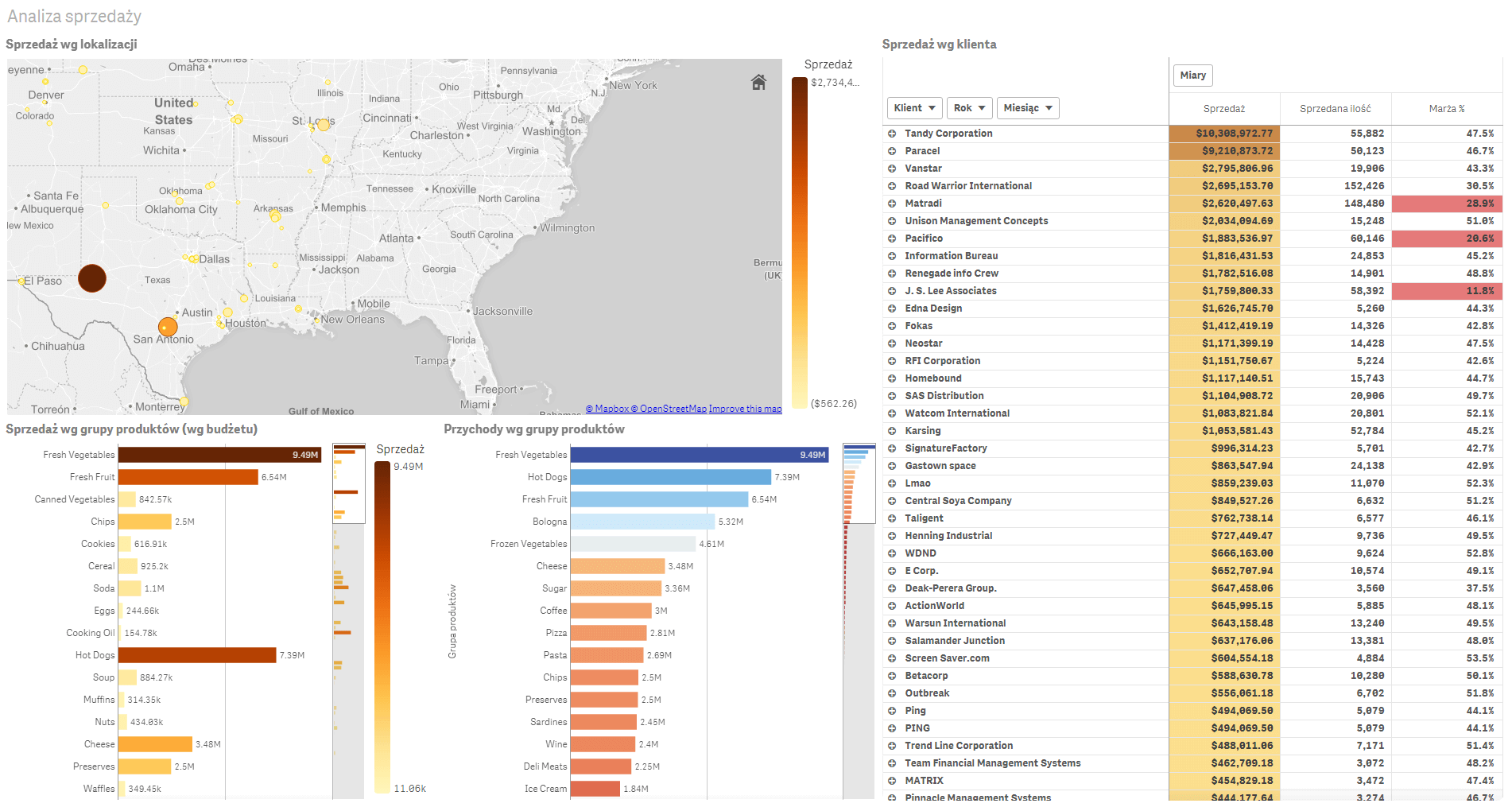The width and height of the screenshot is (1512, 811).
Task: Select the Fresh Vegetables budget bar
Action: coord(219,455)
